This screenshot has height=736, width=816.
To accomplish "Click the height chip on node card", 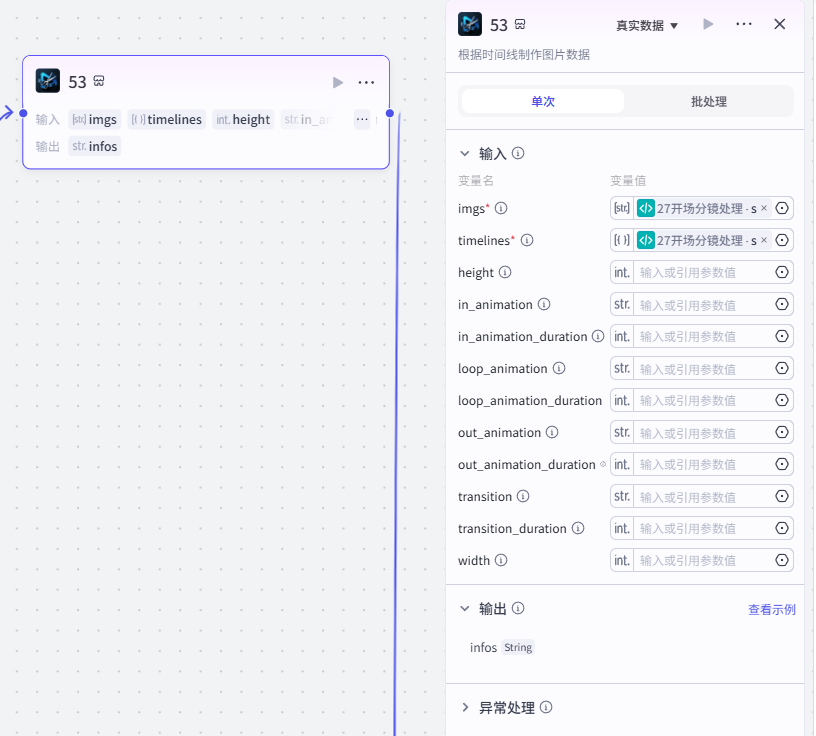I will [x=243, y=119].
